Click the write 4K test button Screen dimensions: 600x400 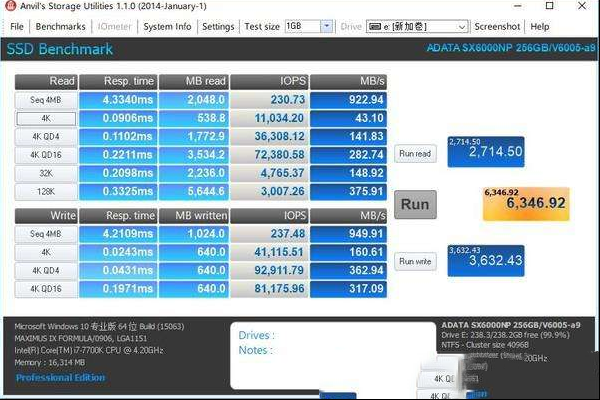(46, 252)
